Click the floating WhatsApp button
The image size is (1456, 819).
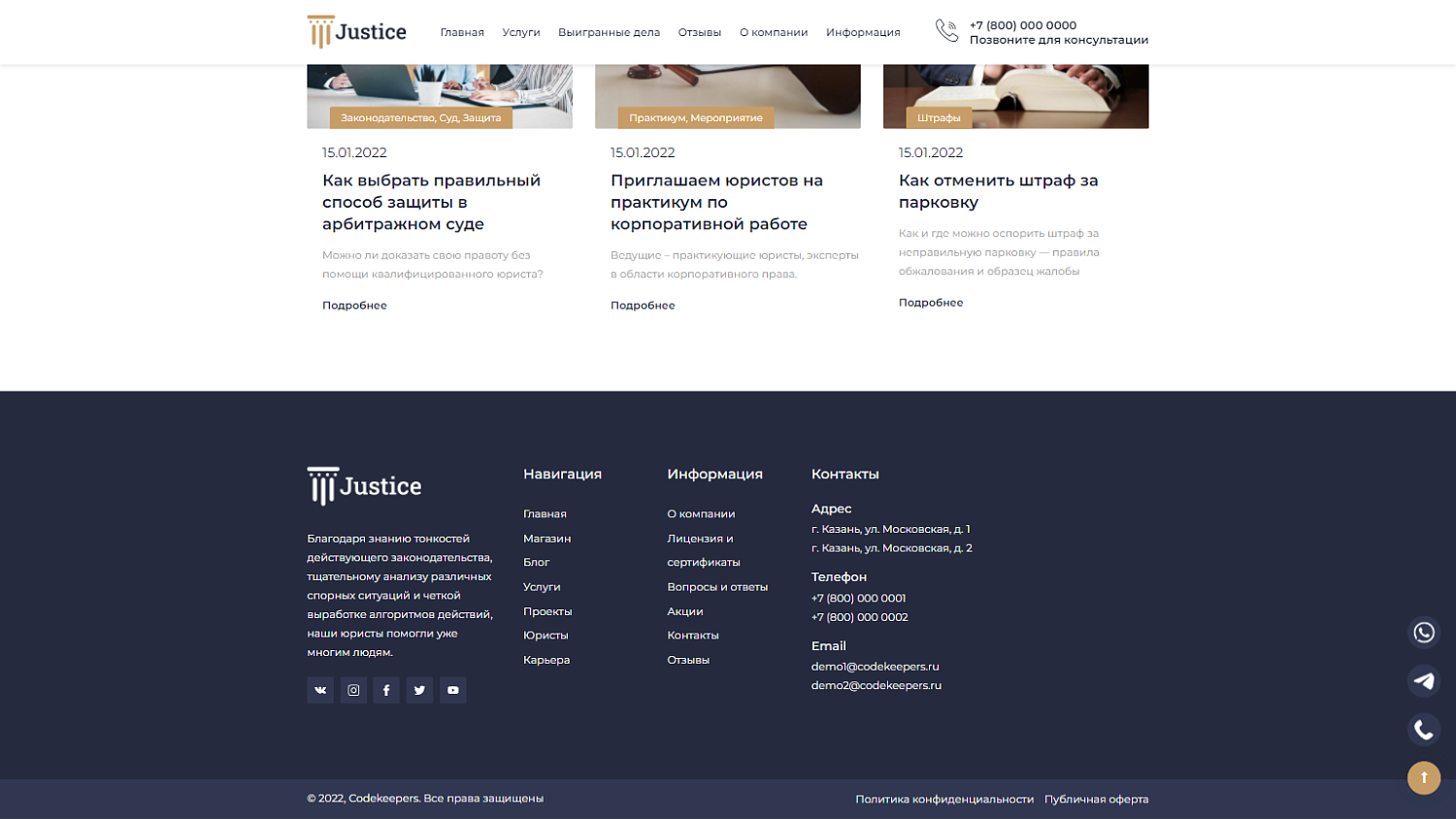[x=1423, y=632]
